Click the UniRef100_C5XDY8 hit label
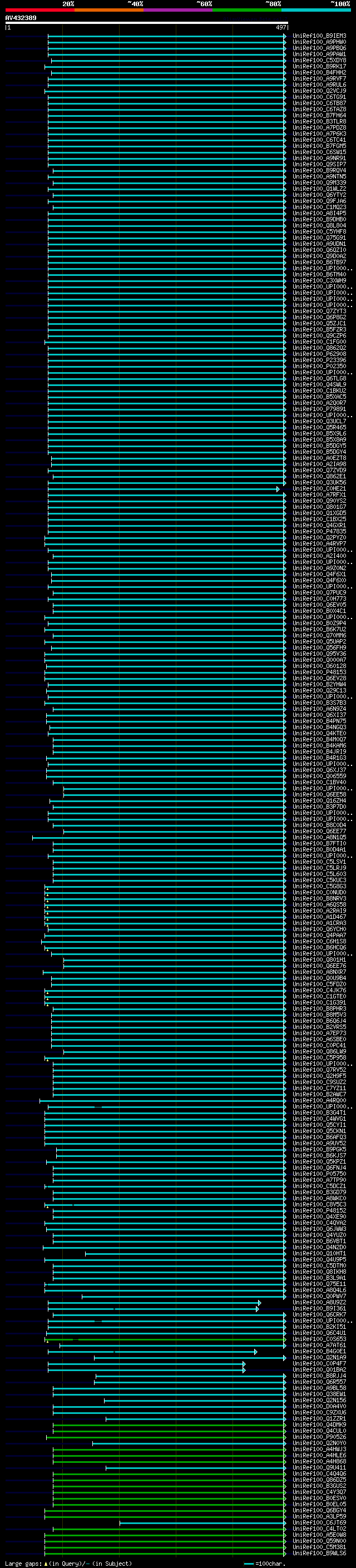The height and width of the screenshot is (1568, 356). pos(319,60)
